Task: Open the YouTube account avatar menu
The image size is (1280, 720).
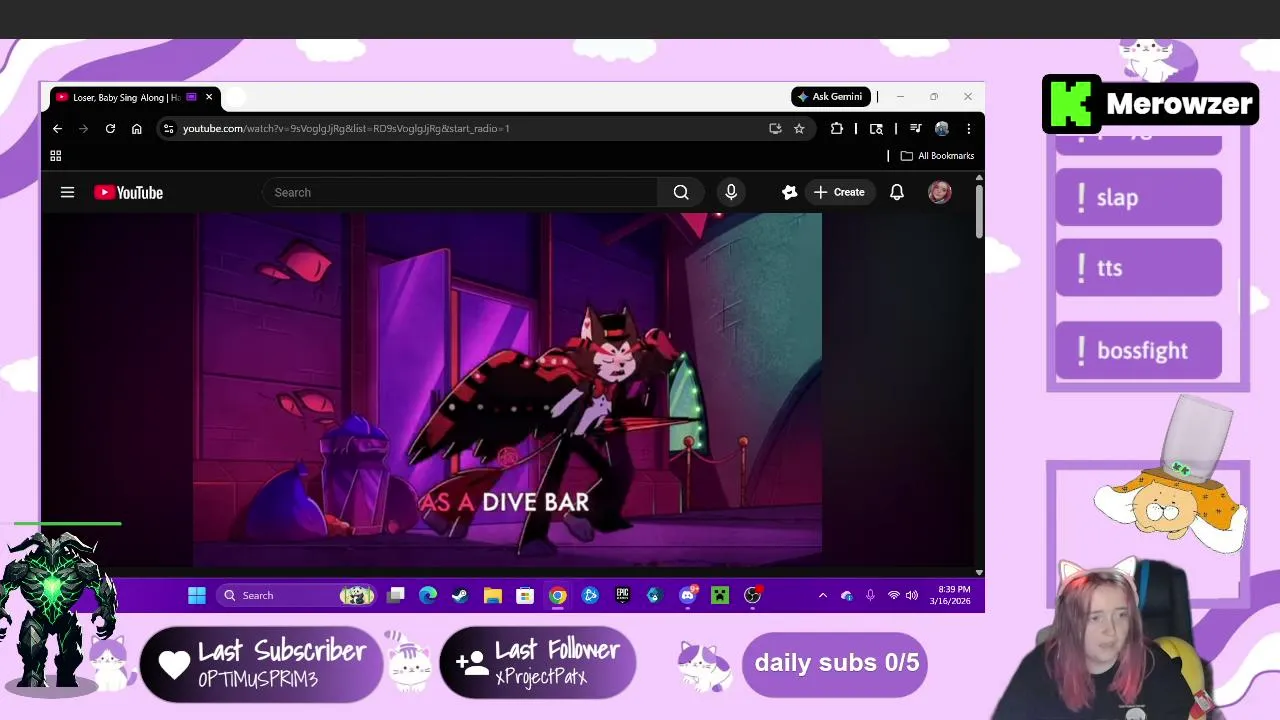Action: click(x=939, y=192)
